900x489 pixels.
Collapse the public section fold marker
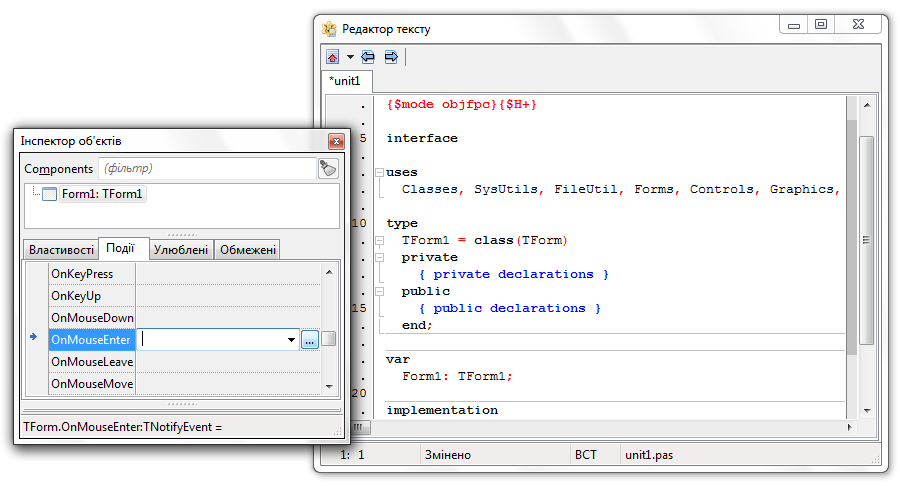(x=379, y=292)
